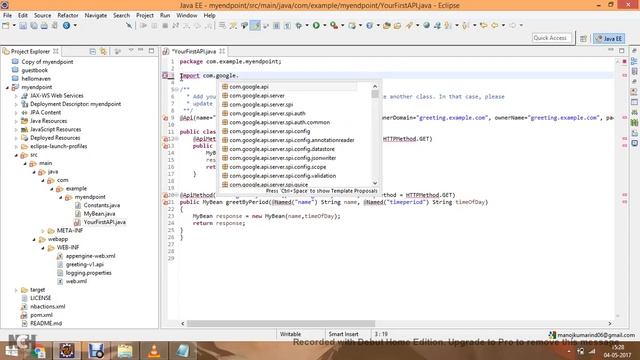Open dropdown arrow beside Debug icon
Screen dimensions: 640x360
tap(307, 25)
